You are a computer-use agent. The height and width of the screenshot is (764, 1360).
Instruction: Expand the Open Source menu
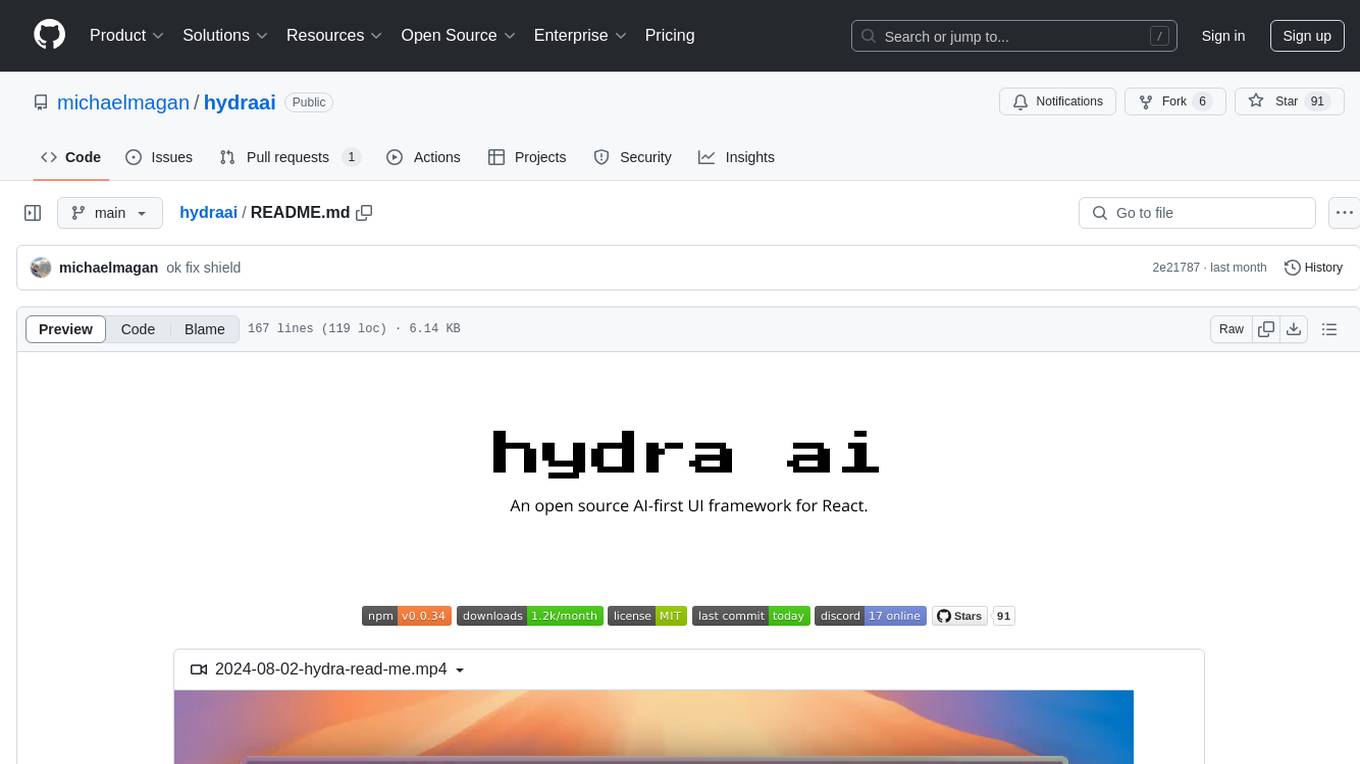pos(458,35)
